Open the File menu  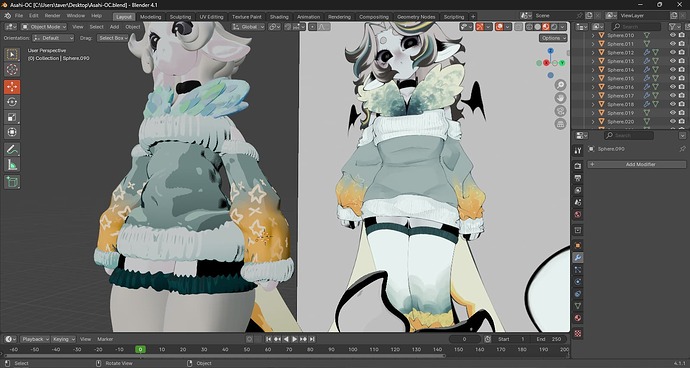19,16
